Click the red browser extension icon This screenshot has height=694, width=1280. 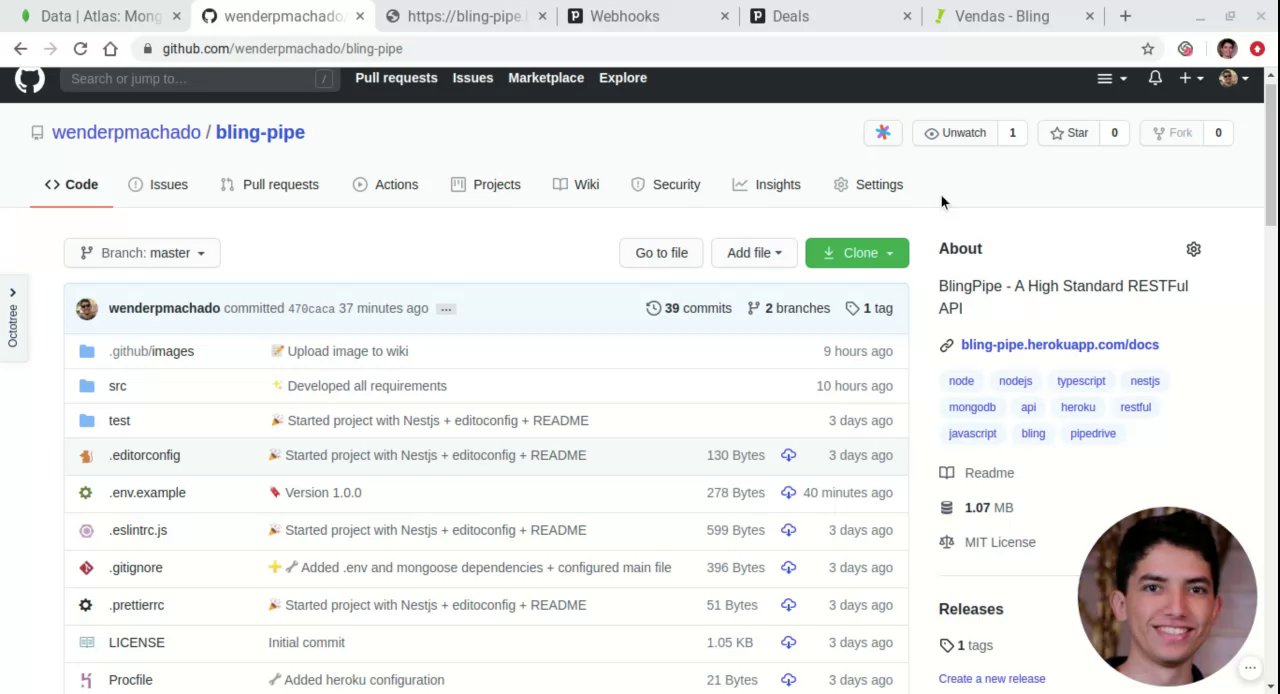tap(1257, 48)
